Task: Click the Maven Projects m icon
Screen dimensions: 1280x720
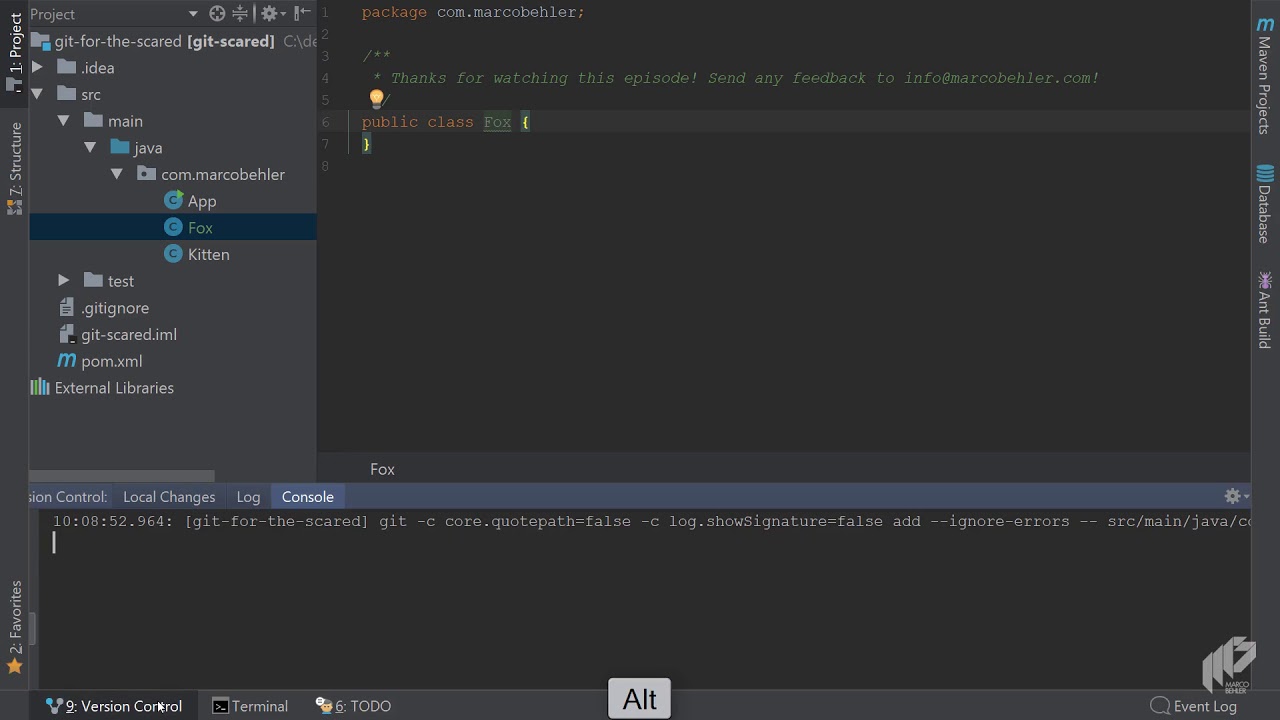Action: pos(1265,24)
